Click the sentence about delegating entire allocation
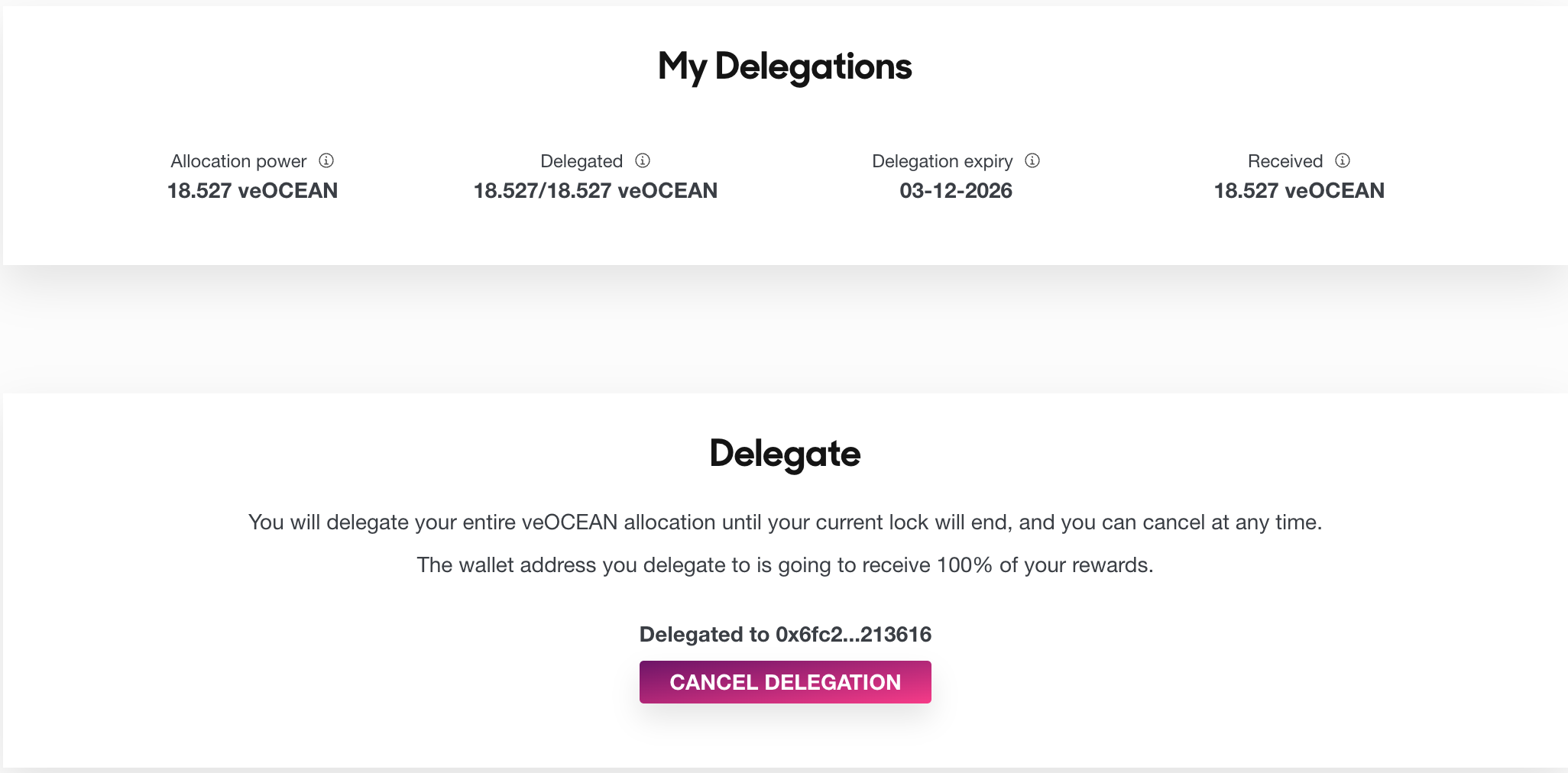Image resolution: width=1568 pixels, height=773 pixels. point(785,522)
